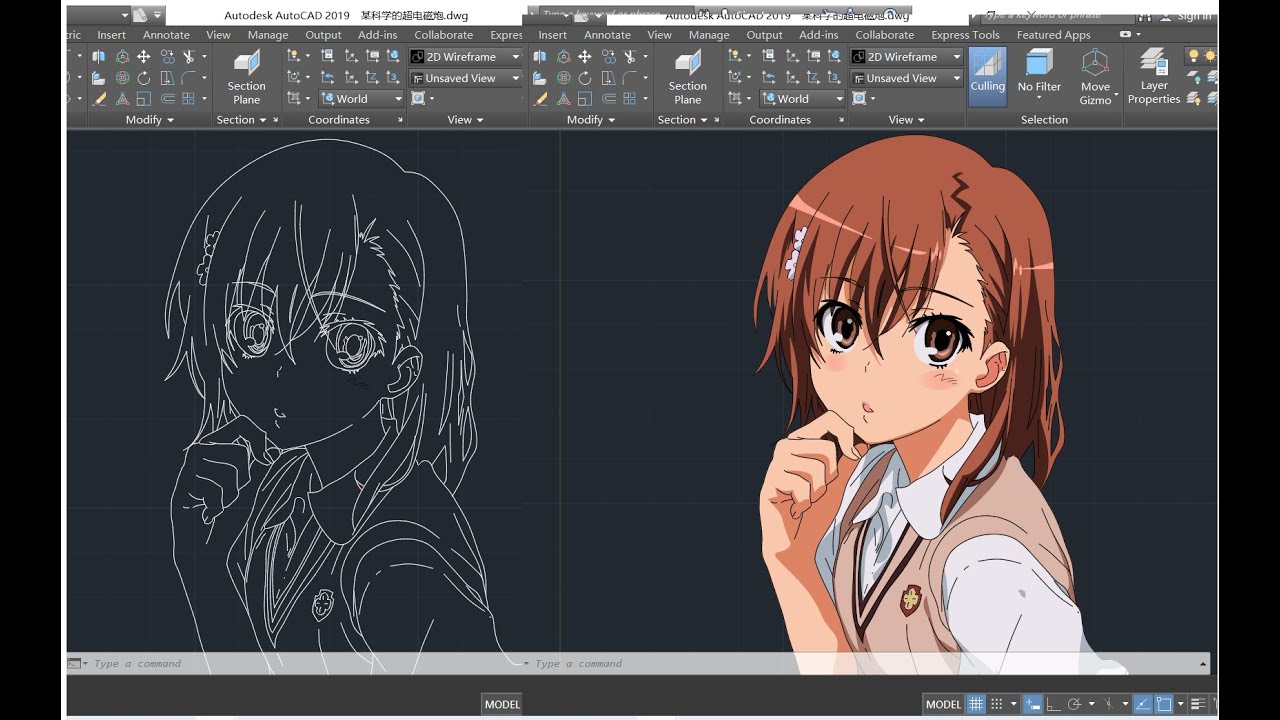Select the Fillet tool in left window Modify panel
1280x720 pixels.
click(x=188, y=78)
